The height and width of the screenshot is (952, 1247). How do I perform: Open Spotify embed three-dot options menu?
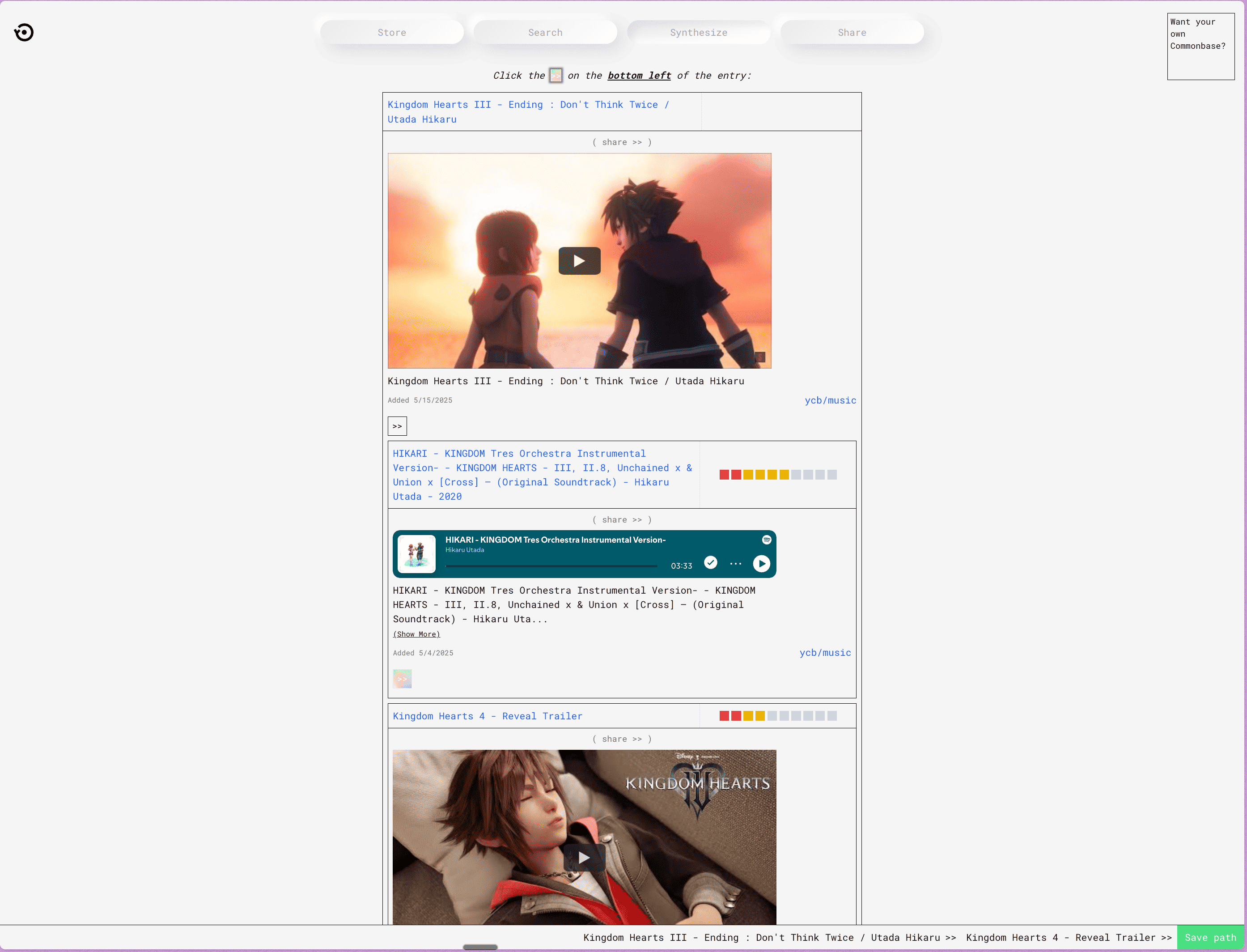point(735,564)
